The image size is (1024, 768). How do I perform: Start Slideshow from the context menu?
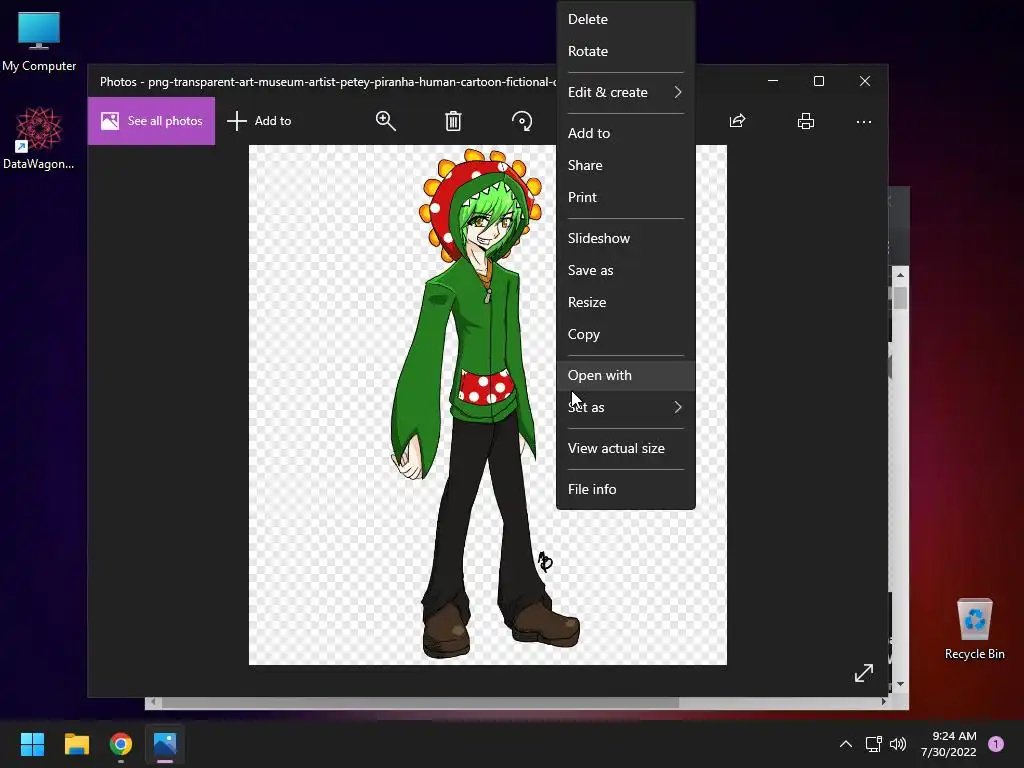[626, 238]
